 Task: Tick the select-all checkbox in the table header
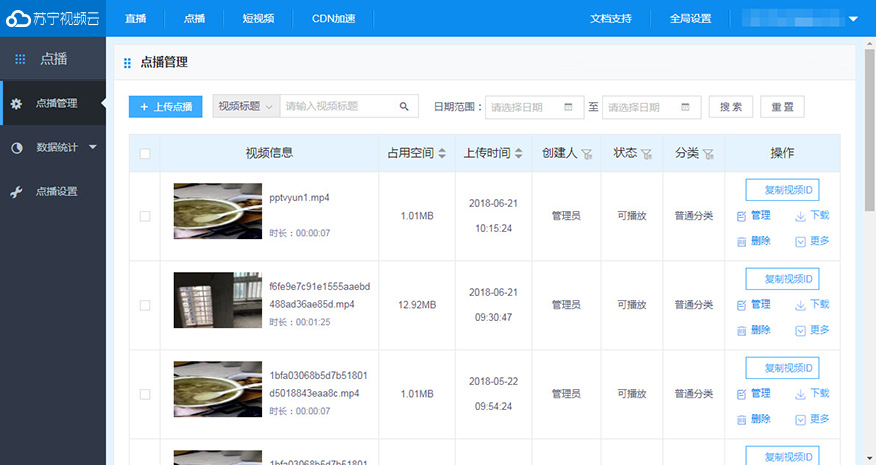tap(145, 153)
